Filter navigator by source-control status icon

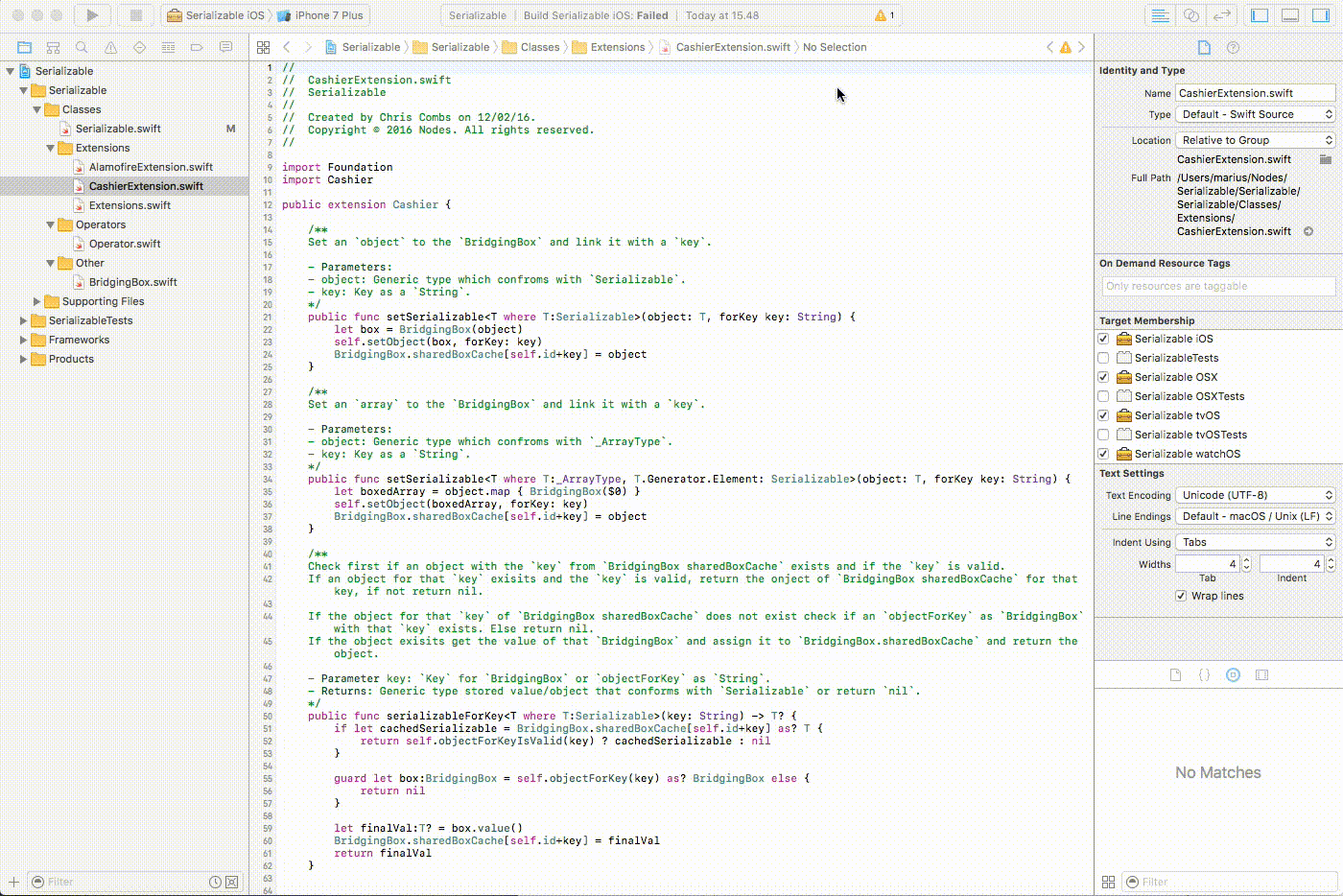pos(231,882)
